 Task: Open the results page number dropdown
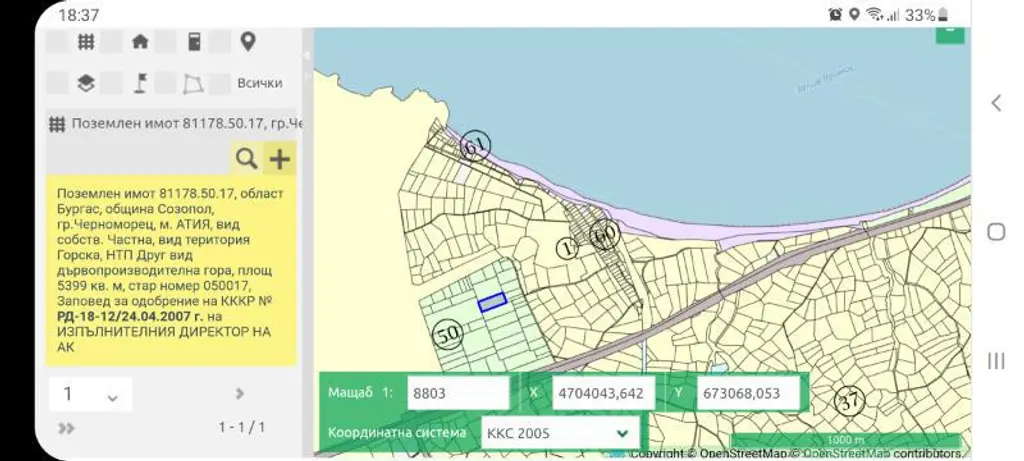[90, 394]
